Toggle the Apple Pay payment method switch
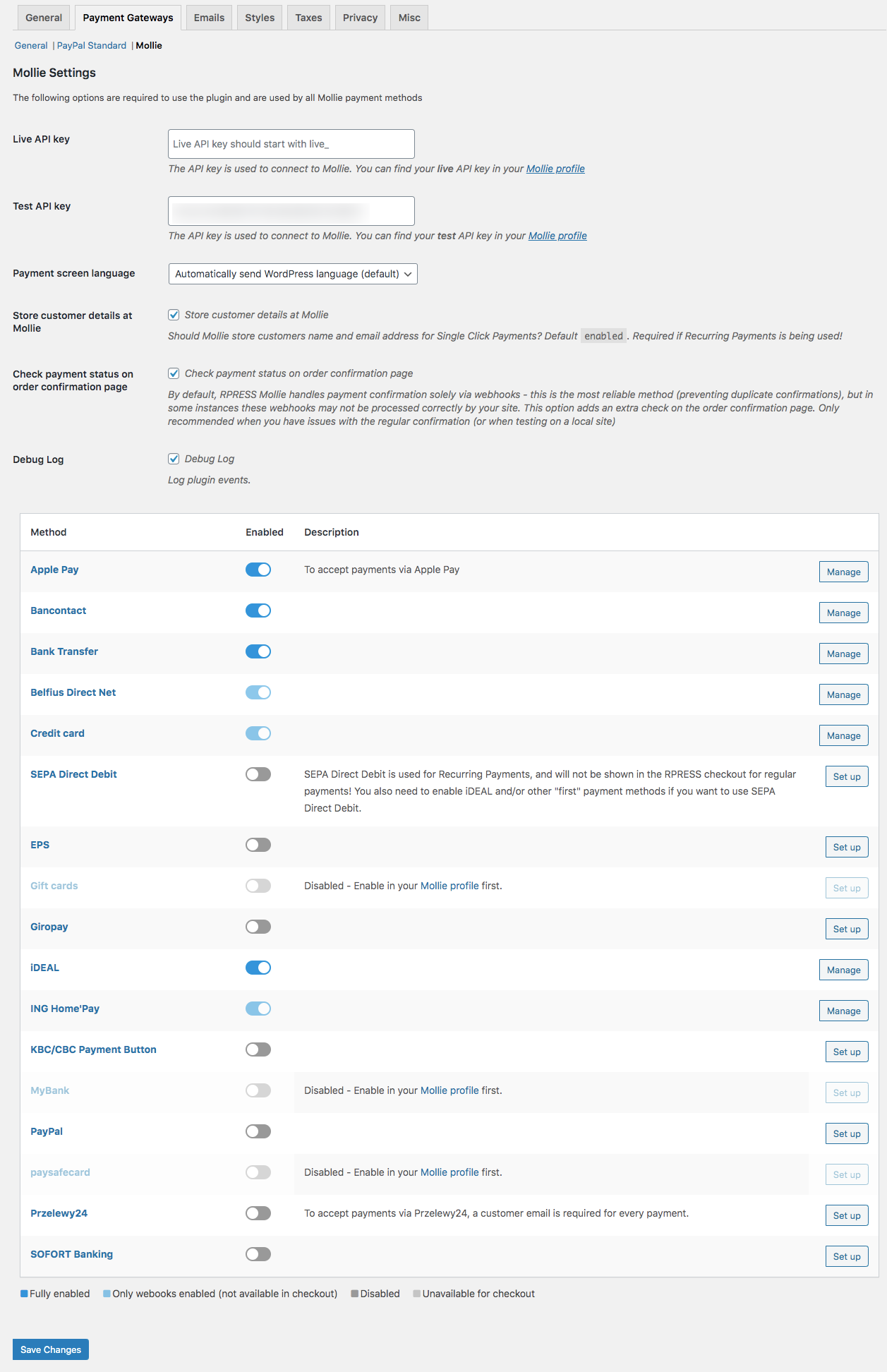Viewport: 887px width, 1372px height. click(x=258, y=570)
